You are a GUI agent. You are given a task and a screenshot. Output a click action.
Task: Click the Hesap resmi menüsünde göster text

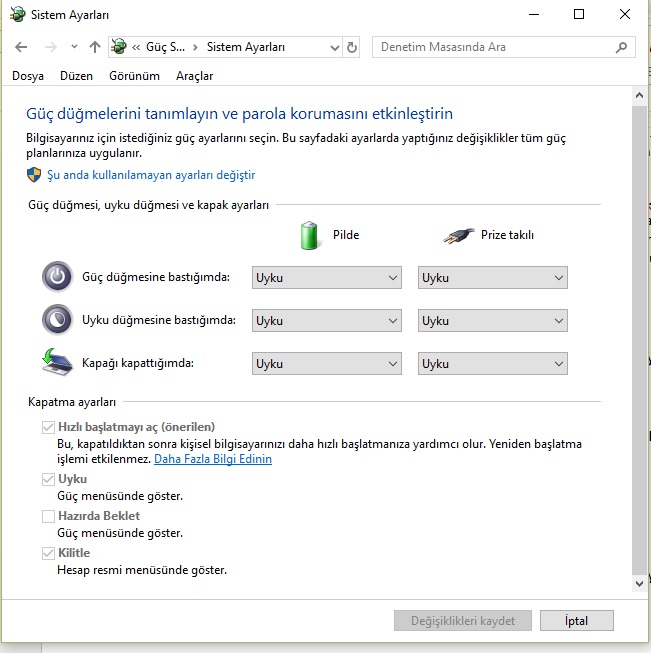[142, 570]
